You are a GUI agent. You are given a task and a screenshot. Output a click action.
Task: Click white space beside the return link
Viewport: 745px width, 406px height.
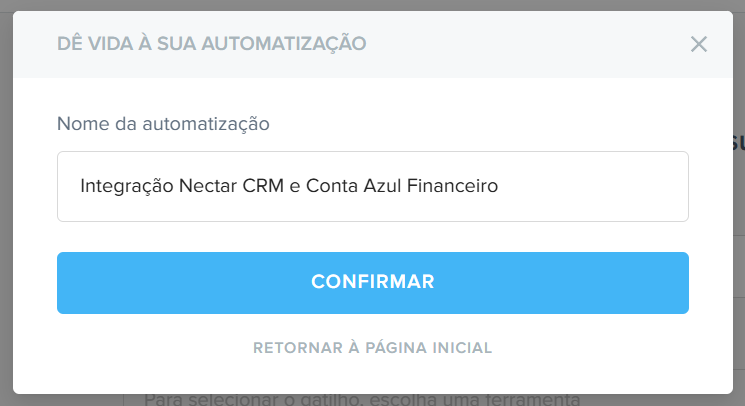point(594,348)
